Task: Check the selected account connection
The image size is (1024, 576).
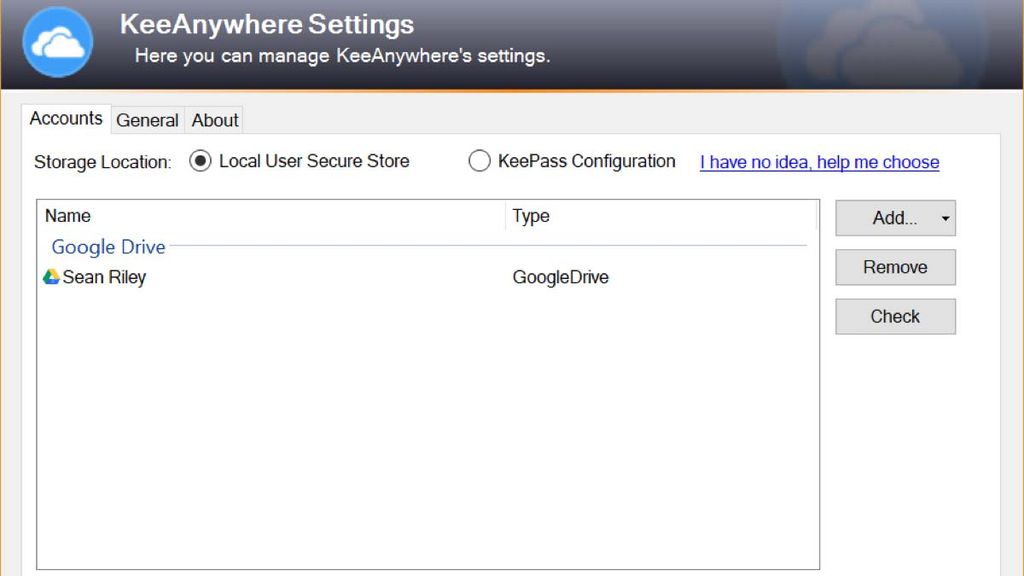Action: (894, 316)
